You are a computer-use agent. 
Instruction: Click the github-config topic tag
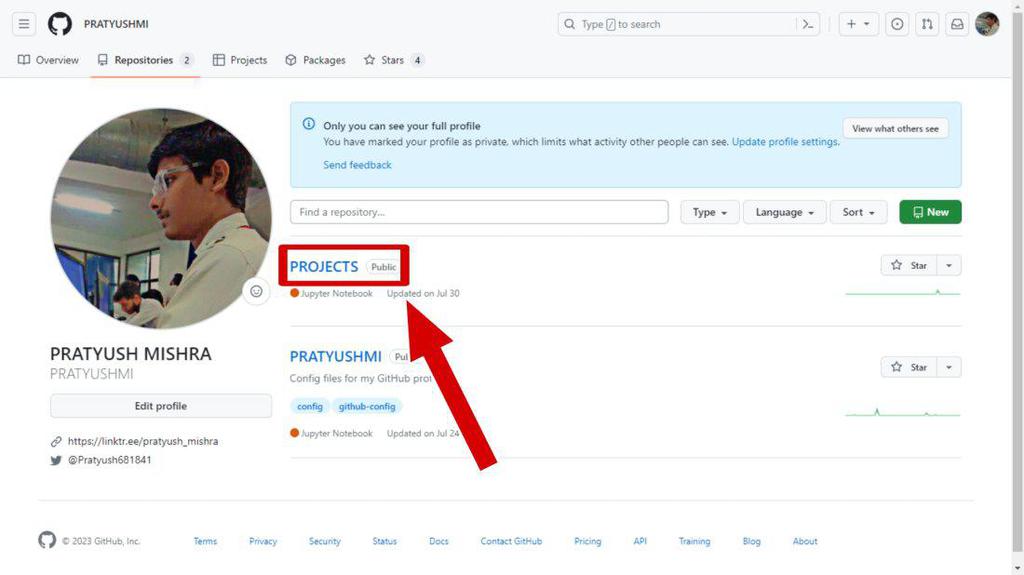[x=367, y=406]
